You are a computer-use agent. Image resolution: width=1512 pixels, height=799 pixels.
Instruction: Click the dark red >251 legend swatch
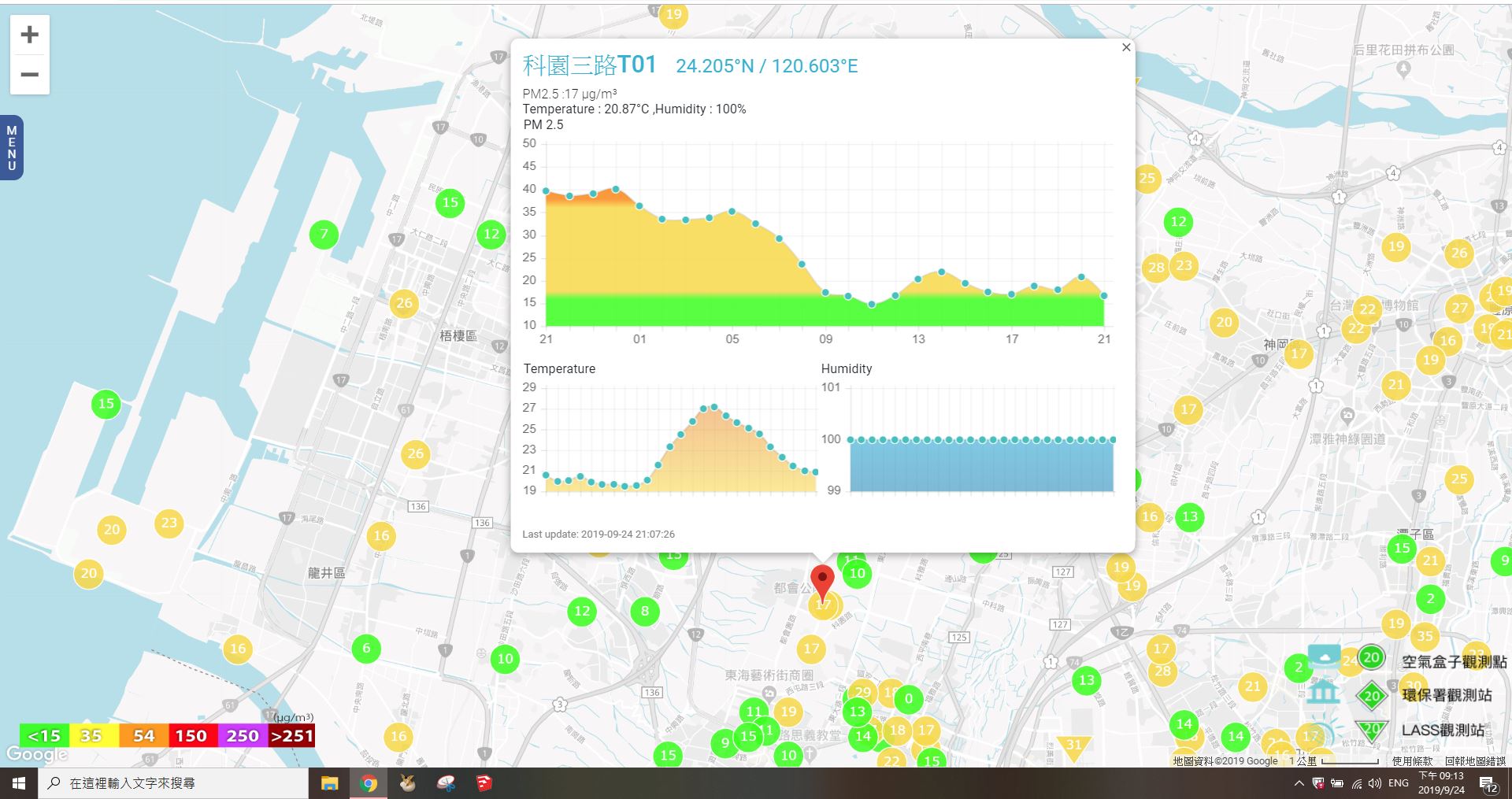(x=291, y=736)
